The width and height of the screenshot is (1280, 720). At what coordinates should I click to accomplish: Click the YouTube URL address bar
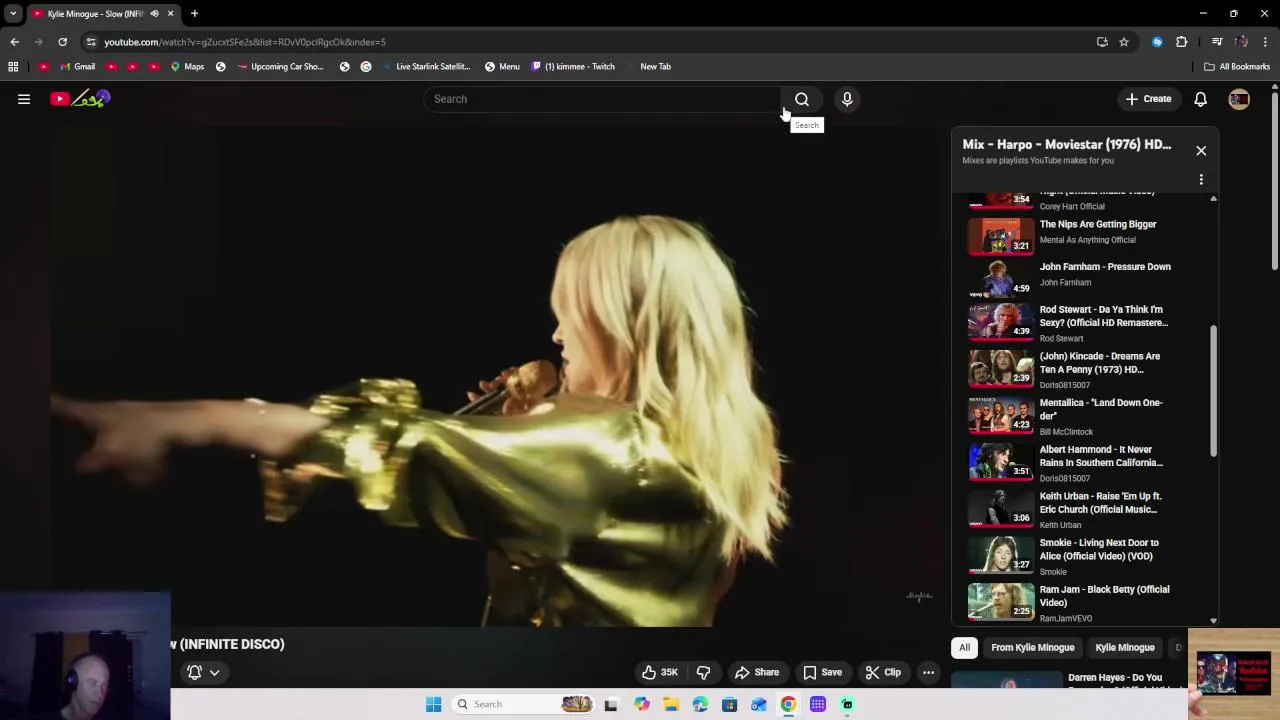[590, 42]
